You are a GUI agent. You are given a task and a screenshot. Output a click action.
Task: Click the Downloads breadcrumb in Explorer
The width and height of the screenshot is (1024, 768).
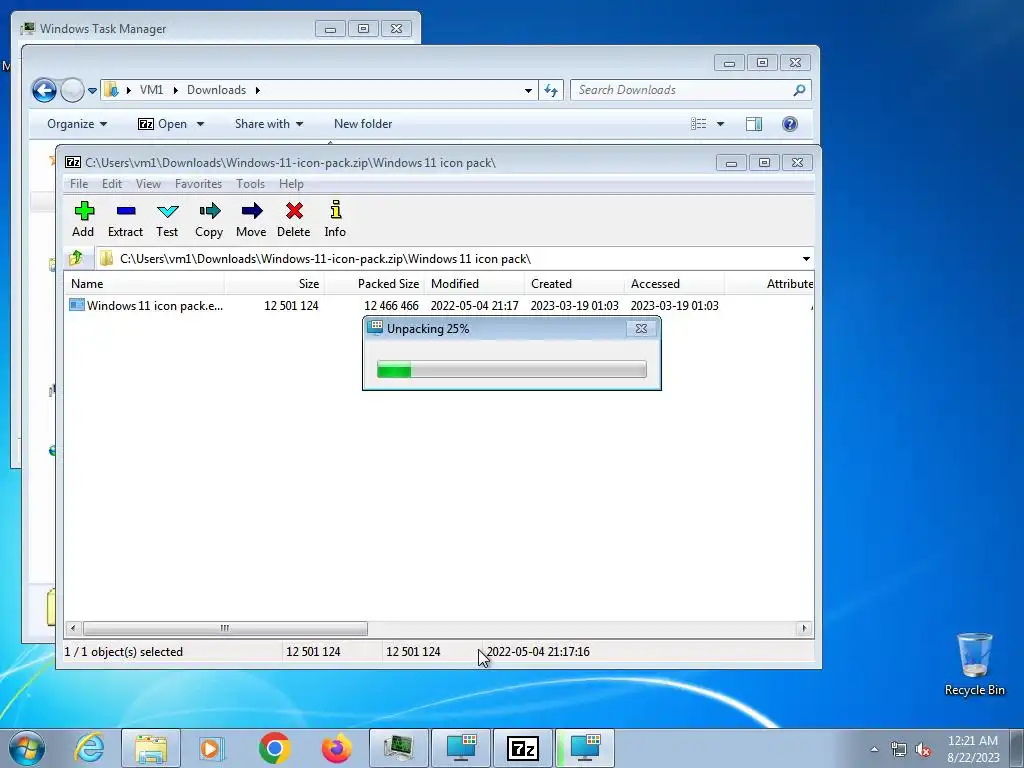pos(216,90)
